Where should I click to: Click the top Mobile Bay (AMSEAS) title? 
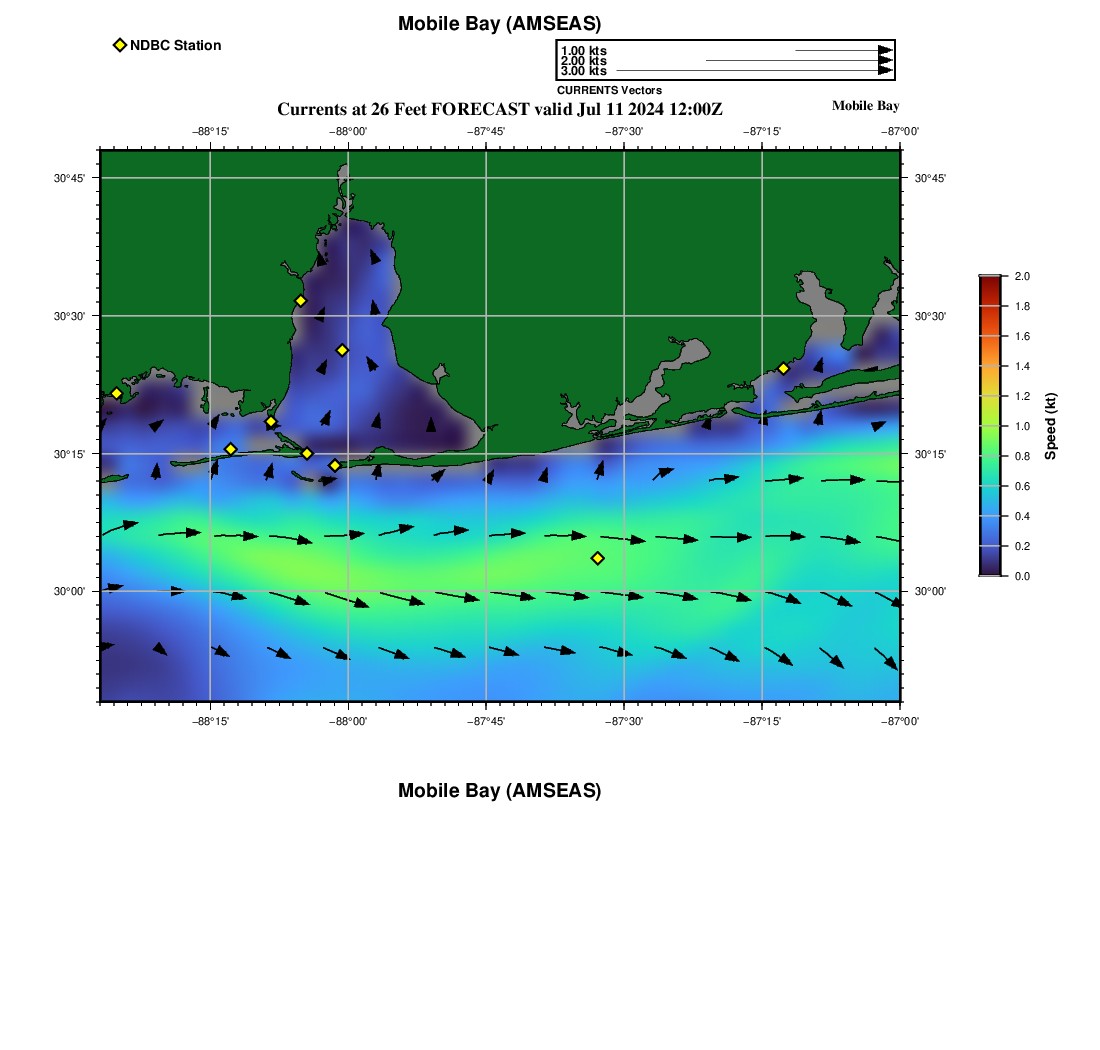pos(499,24)
